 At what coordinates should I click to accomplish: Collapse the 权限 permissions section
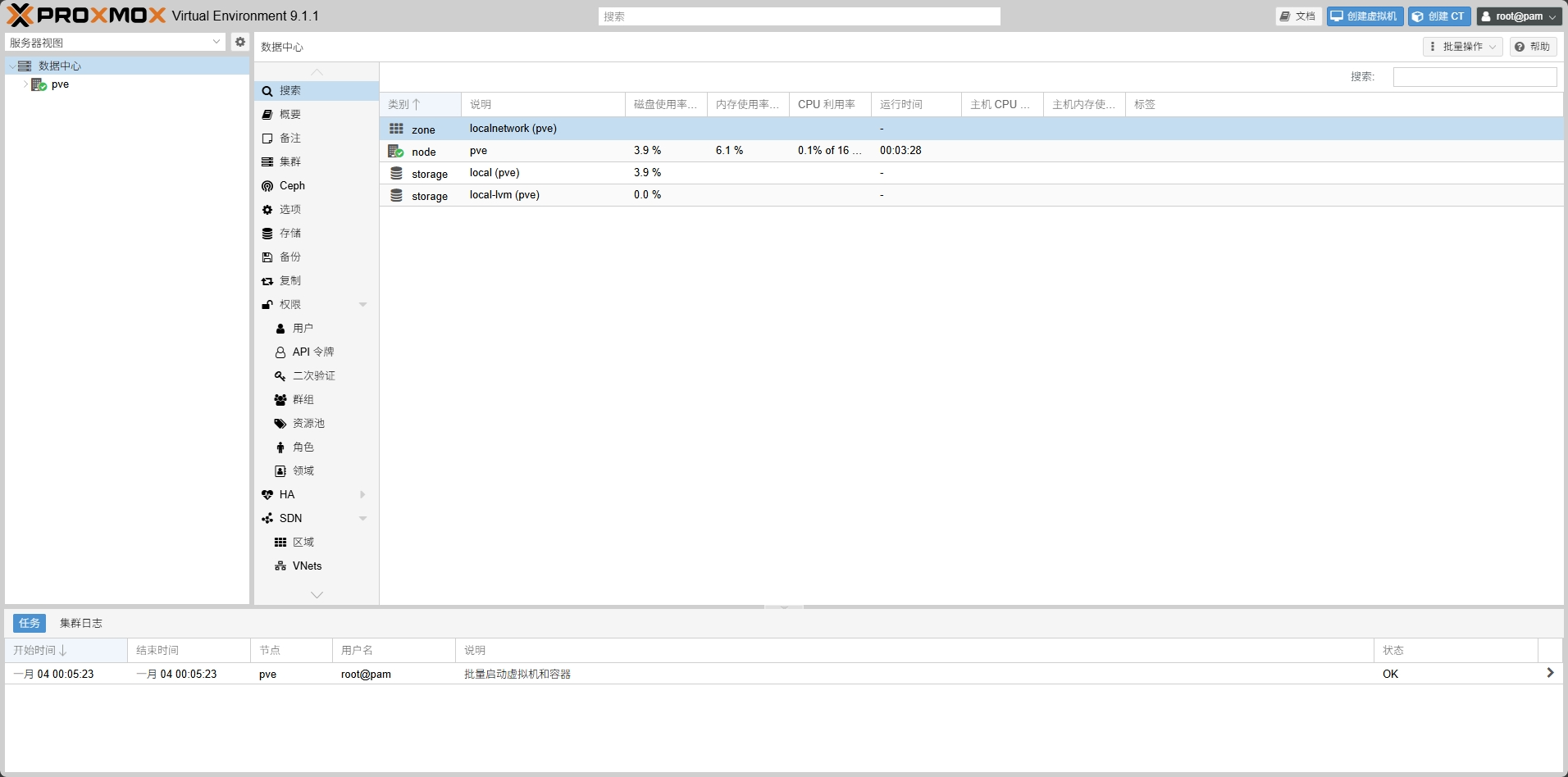[x=362, y=305]
